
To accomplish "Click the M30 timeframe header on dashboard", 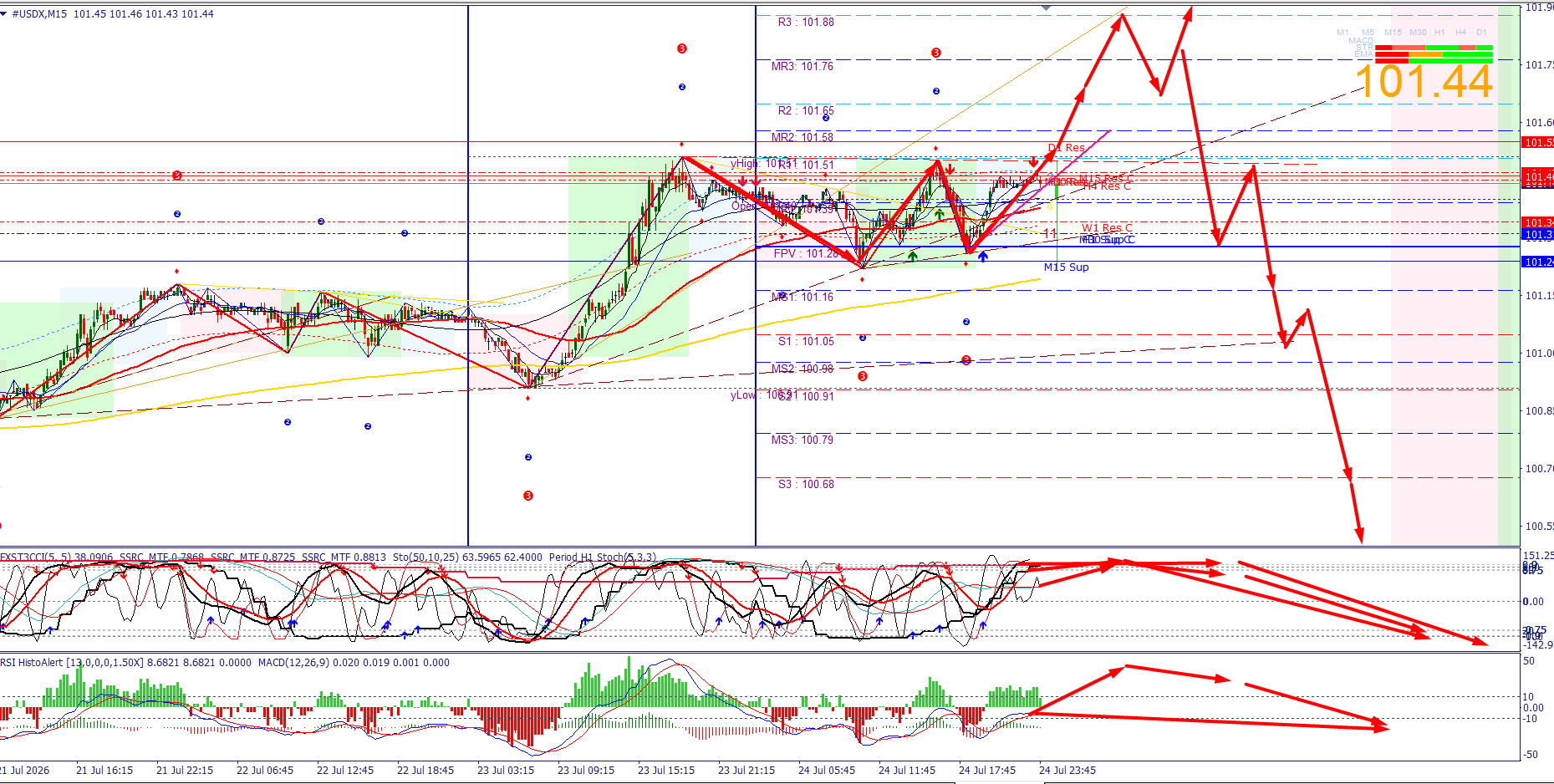I will click(1418, 33).
